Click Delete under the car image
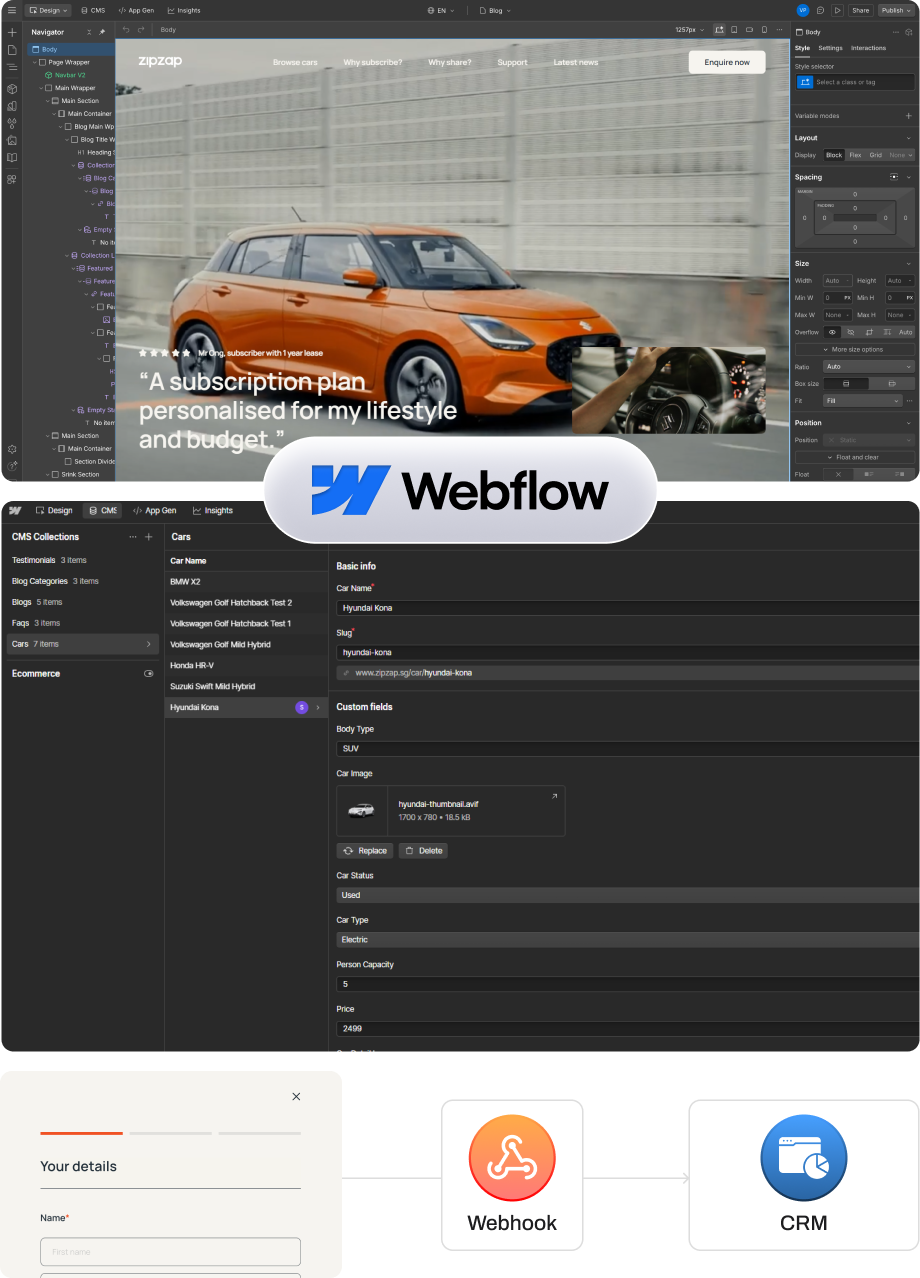This screenshot has width=920, height=1278. pos(423,851)
